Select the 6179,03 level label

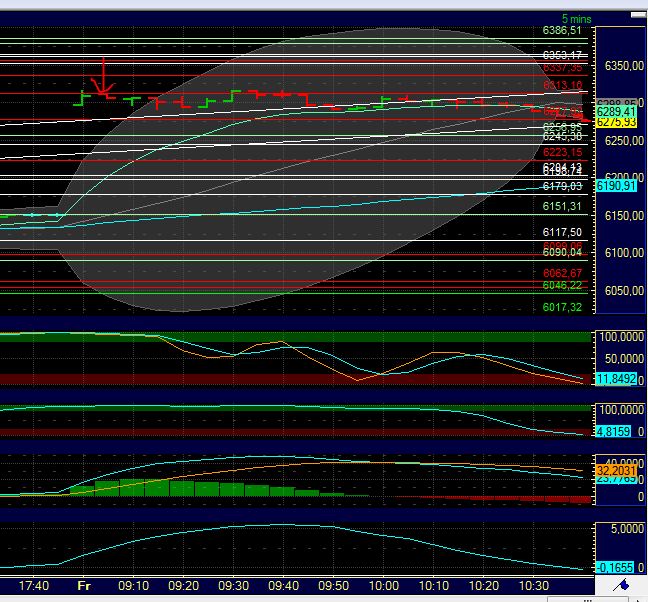[562, 186]
